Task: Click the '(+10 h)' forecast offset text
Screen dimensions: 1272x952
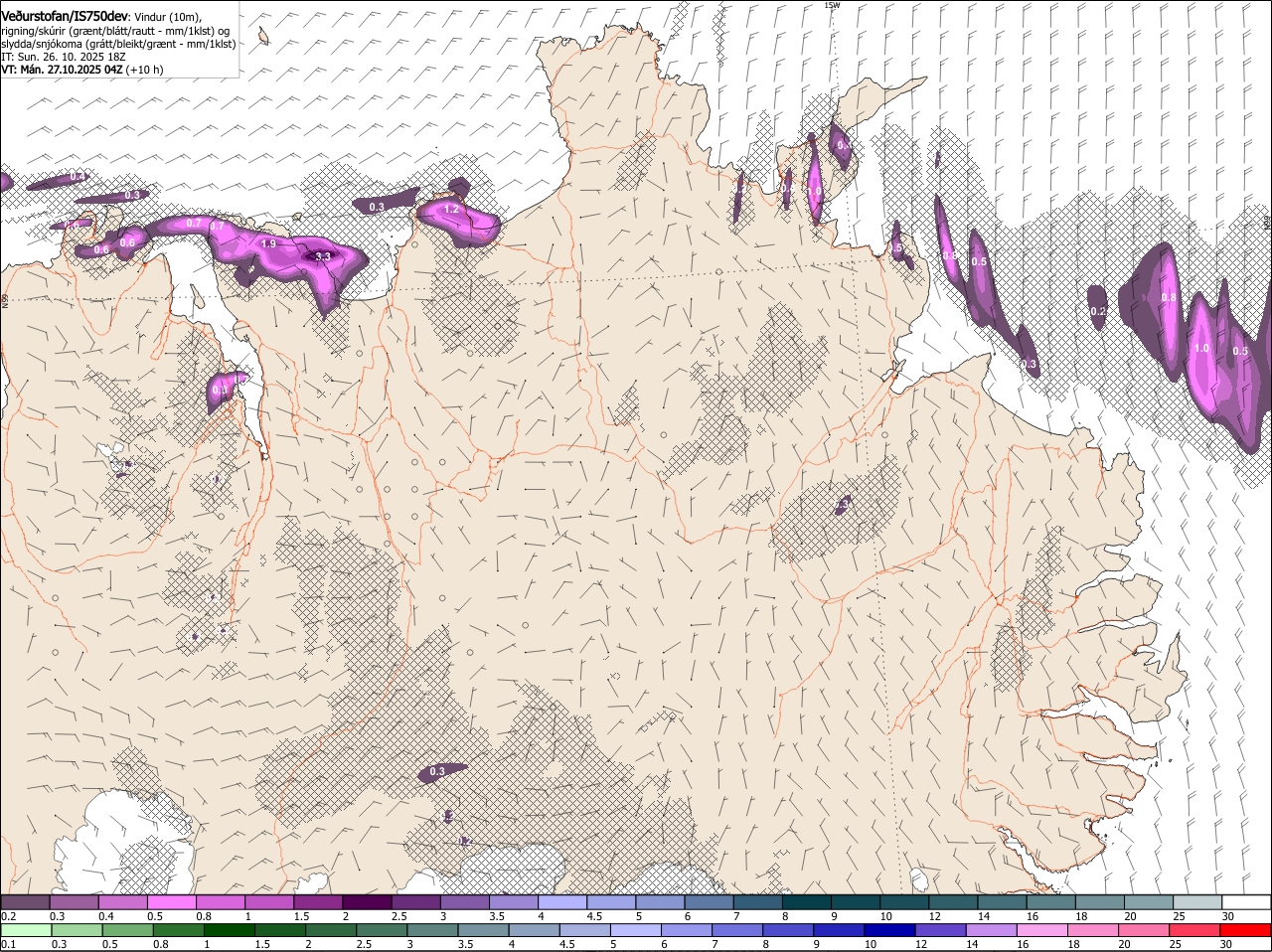Action: tap(144, 70)
